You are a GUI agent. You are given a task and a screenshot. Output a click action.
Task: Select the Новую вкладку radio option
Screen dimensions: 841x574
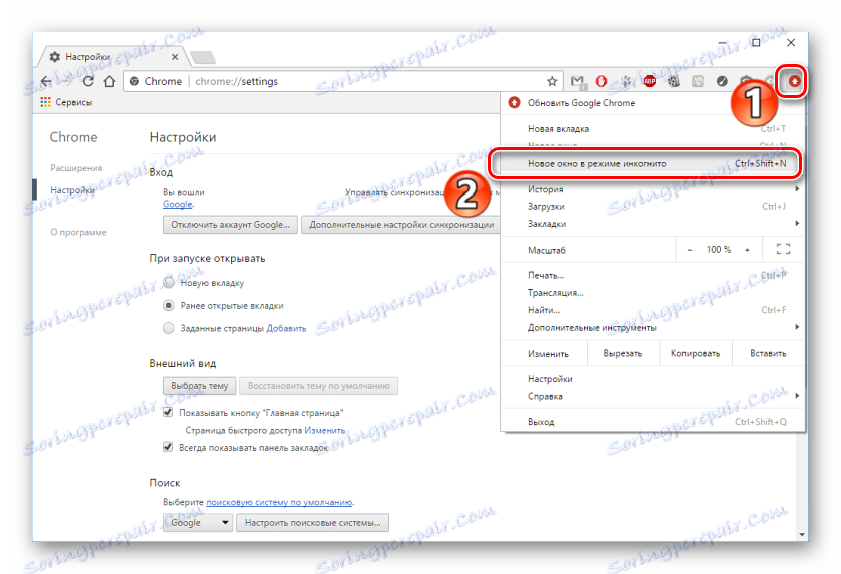168,283
